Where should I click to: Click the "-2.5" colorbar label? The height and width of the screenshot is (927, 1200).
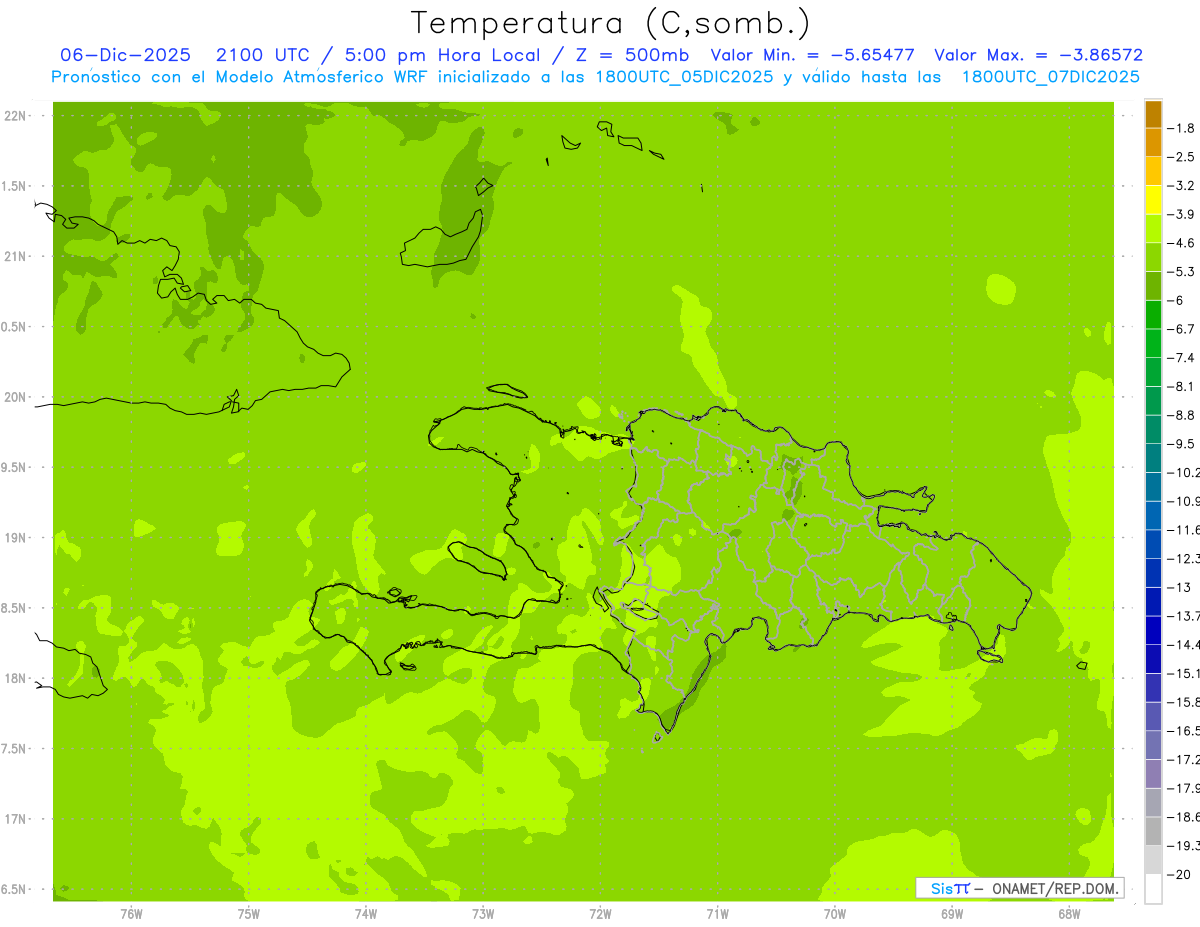(1183, 157)
